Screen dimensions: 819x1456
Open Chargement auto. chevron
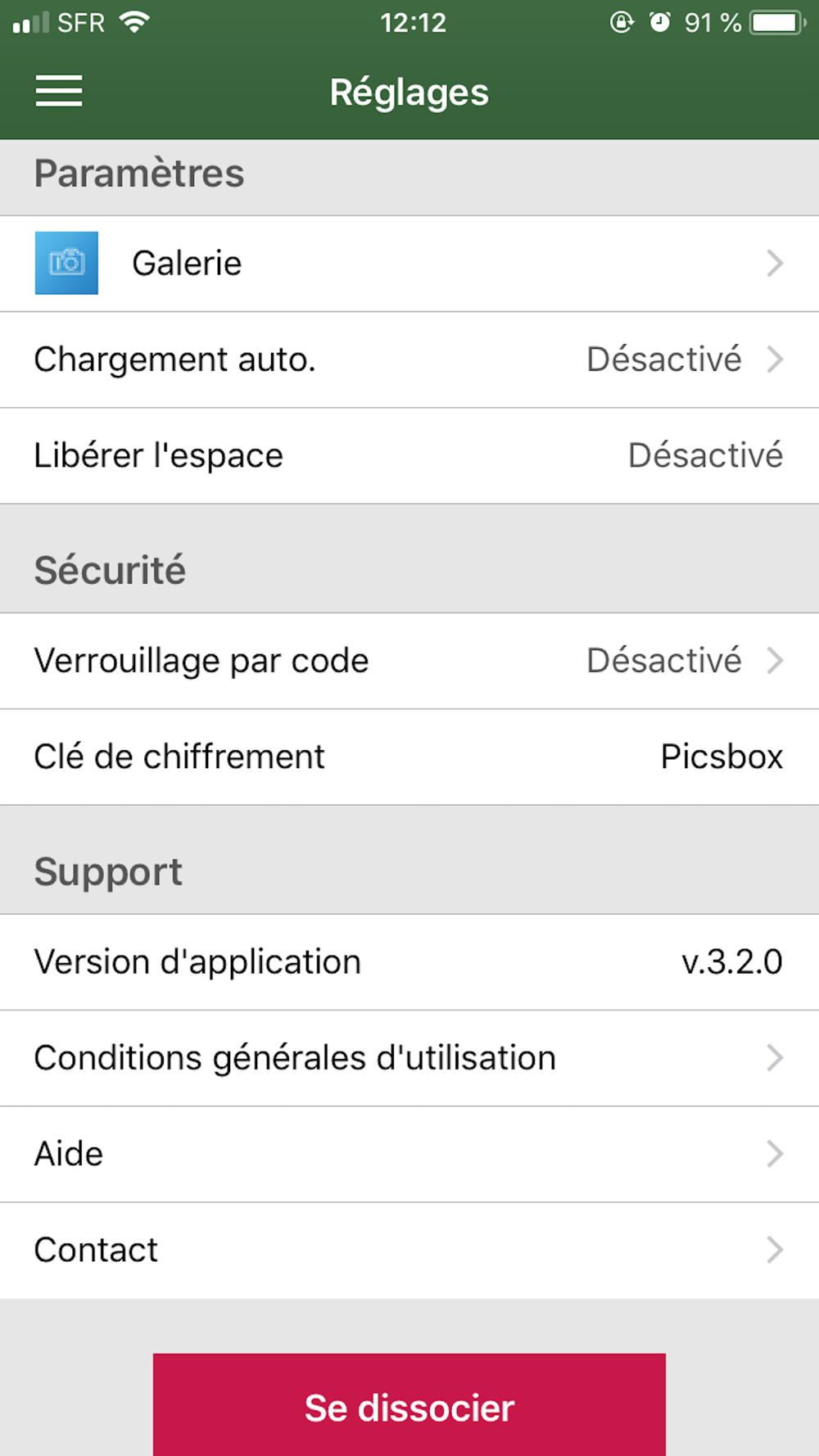pyautogui.click(x=775, y=359)
